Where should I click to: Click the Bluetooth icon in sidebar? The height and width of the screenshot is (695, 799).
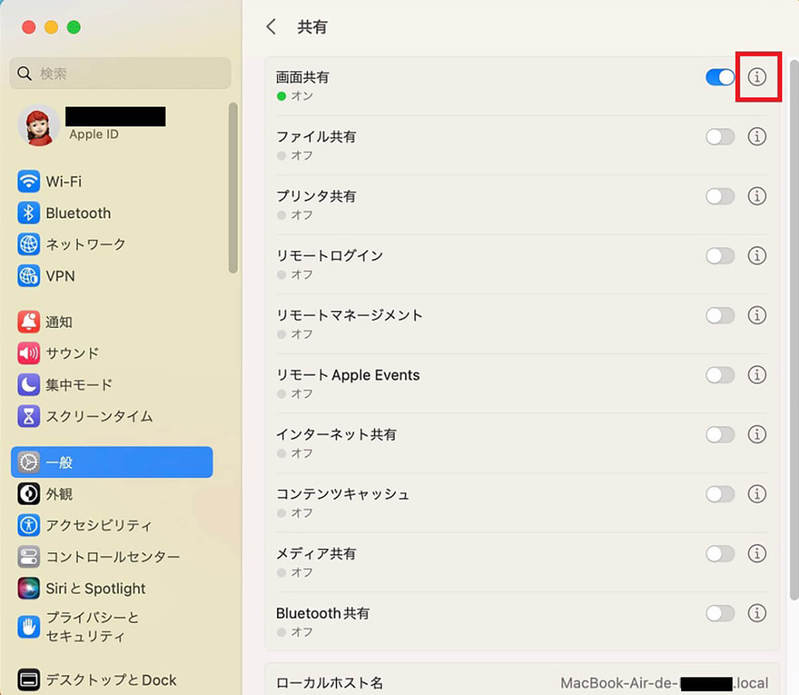[x=29, y=213]
